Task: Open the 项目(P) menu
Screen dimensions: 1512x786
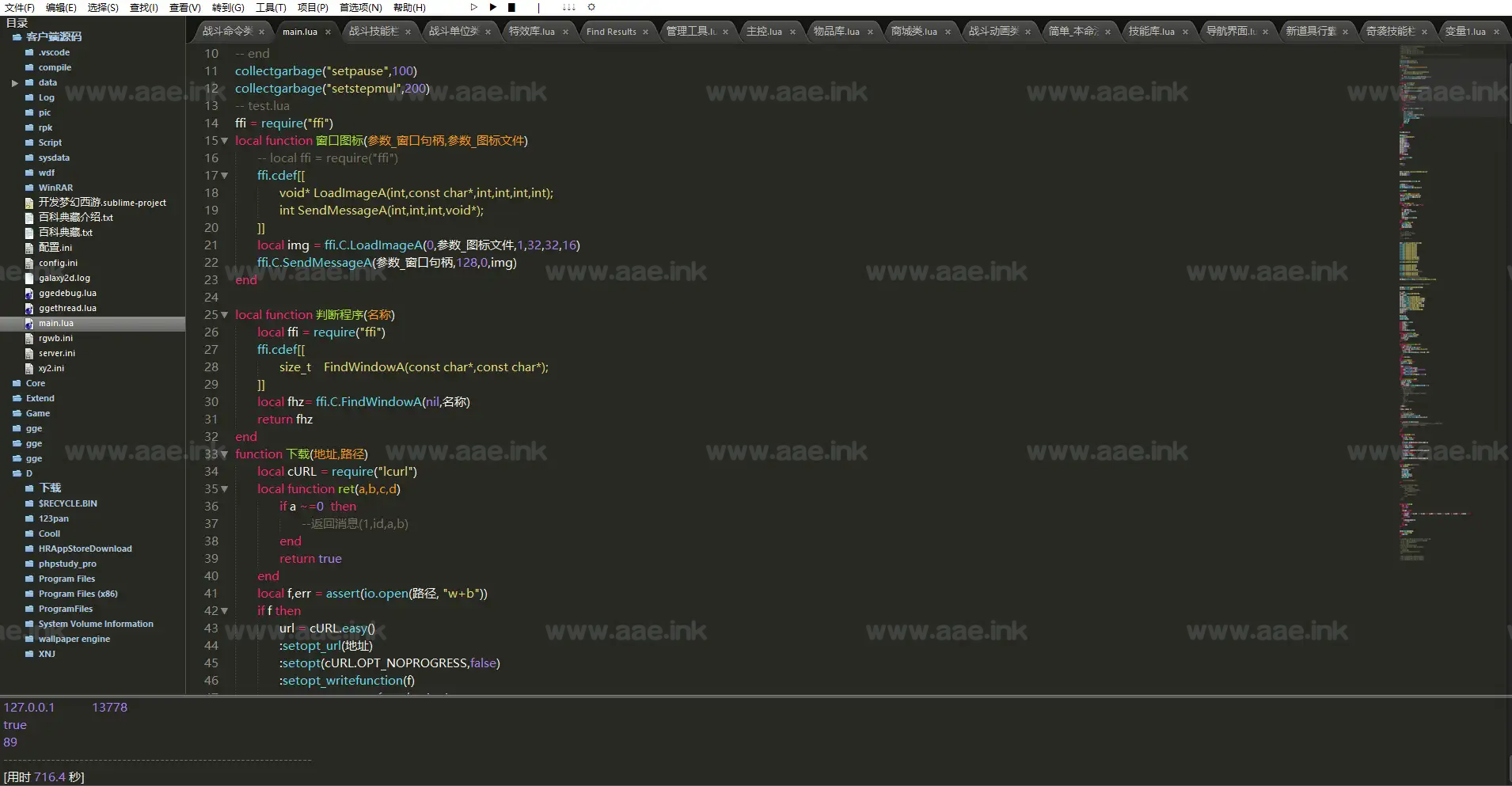Action: coord(313,7)
